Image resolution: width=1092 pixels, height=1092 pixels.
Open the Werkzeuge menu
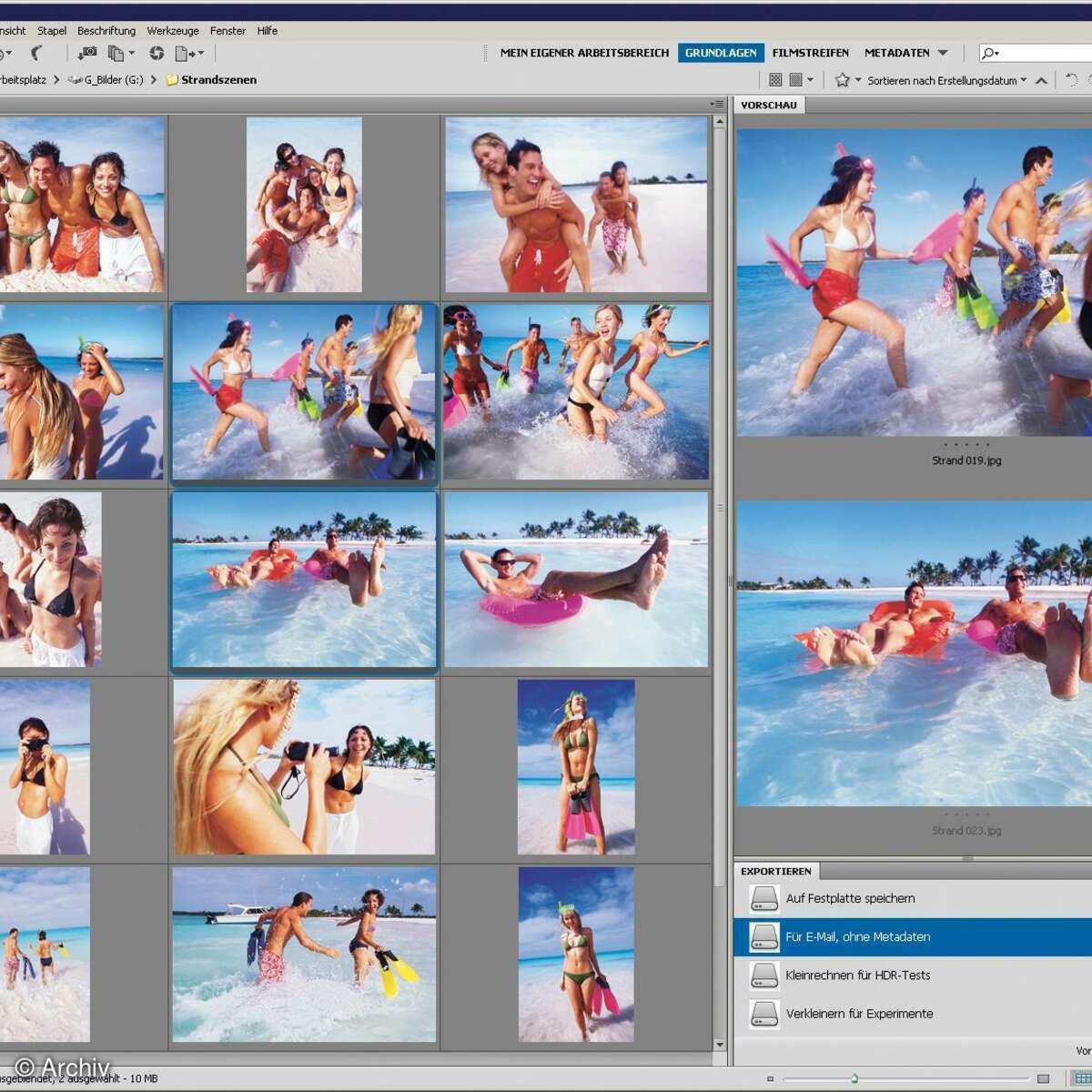tap(173, 30)
